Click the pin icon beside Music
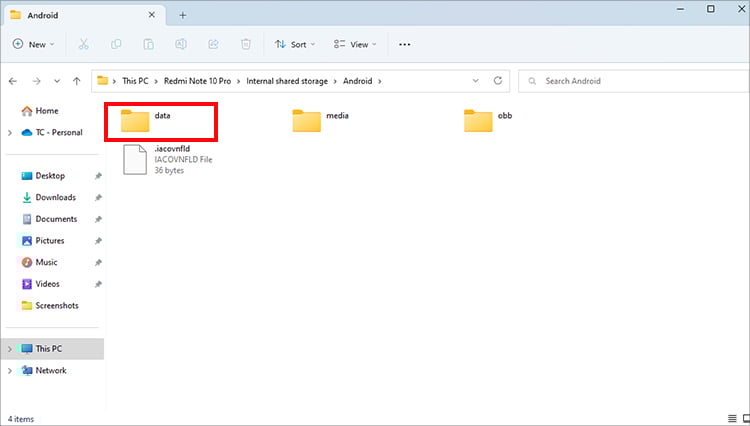Image resolution: width=750 pixels, height=426 pixels. tap(98, 262)
